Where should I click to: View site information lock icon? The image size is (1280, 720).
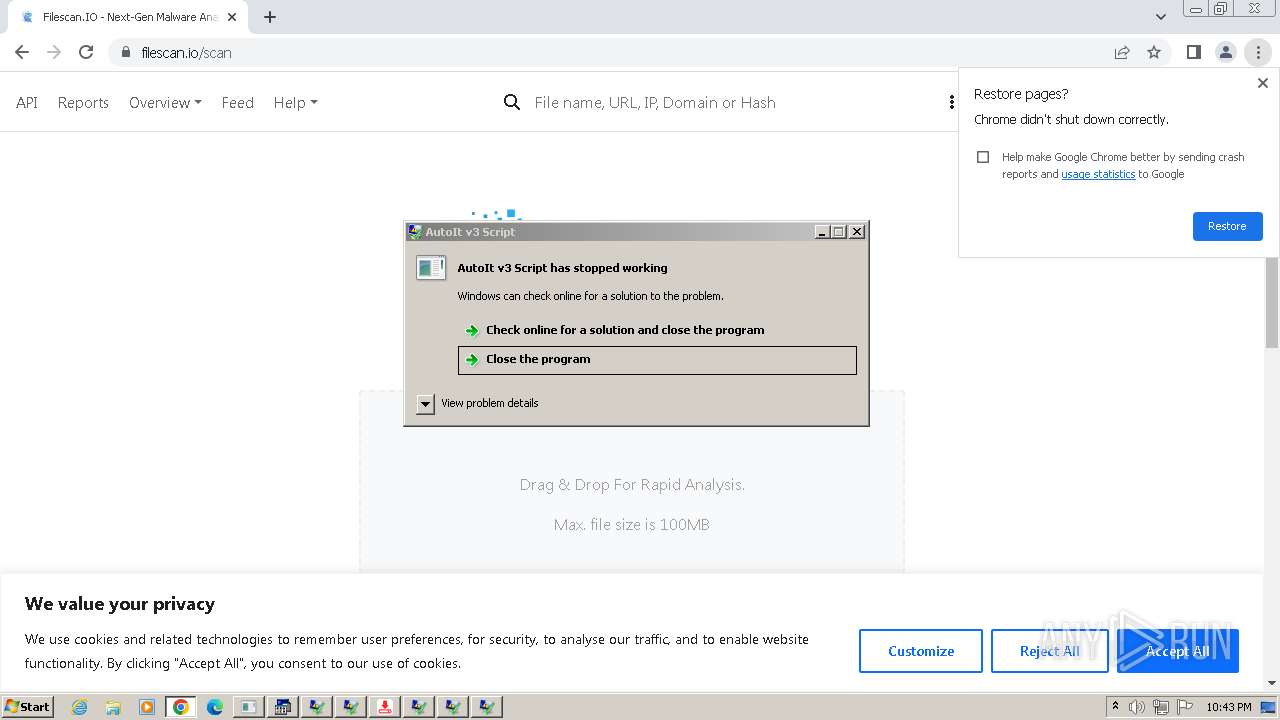pos(125,52)
